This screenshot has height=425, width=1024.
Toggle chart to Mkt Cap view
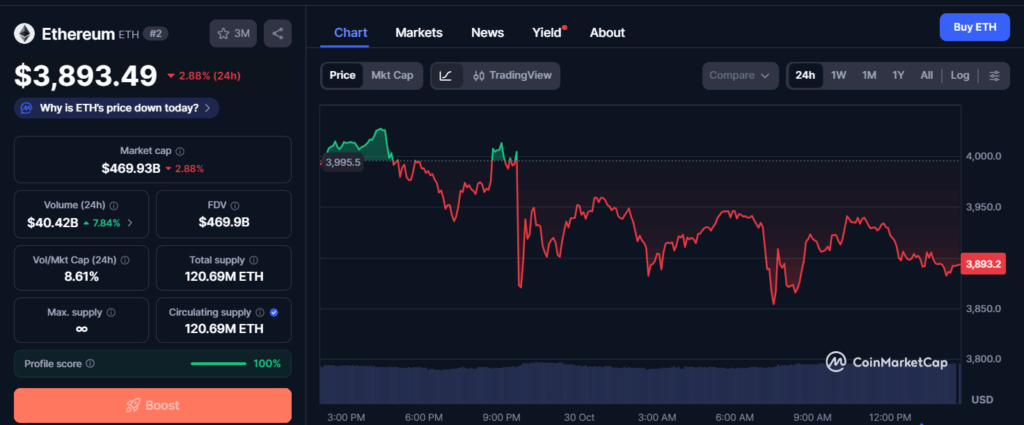tap(392, 75)
